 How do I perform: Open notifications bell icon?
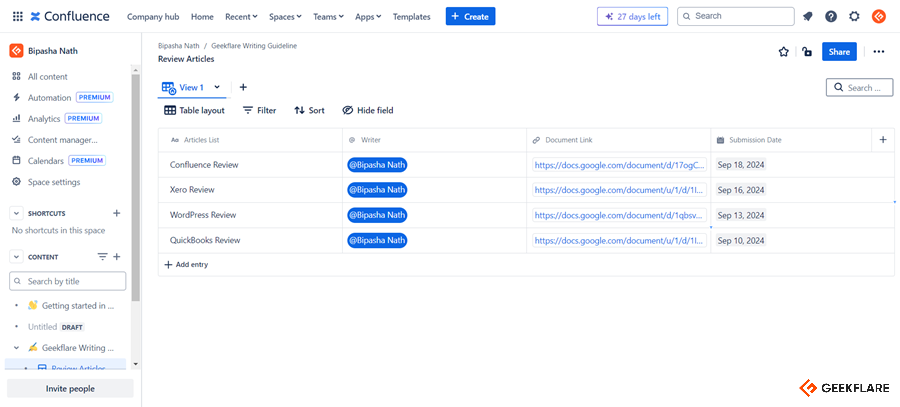[808, 17]
